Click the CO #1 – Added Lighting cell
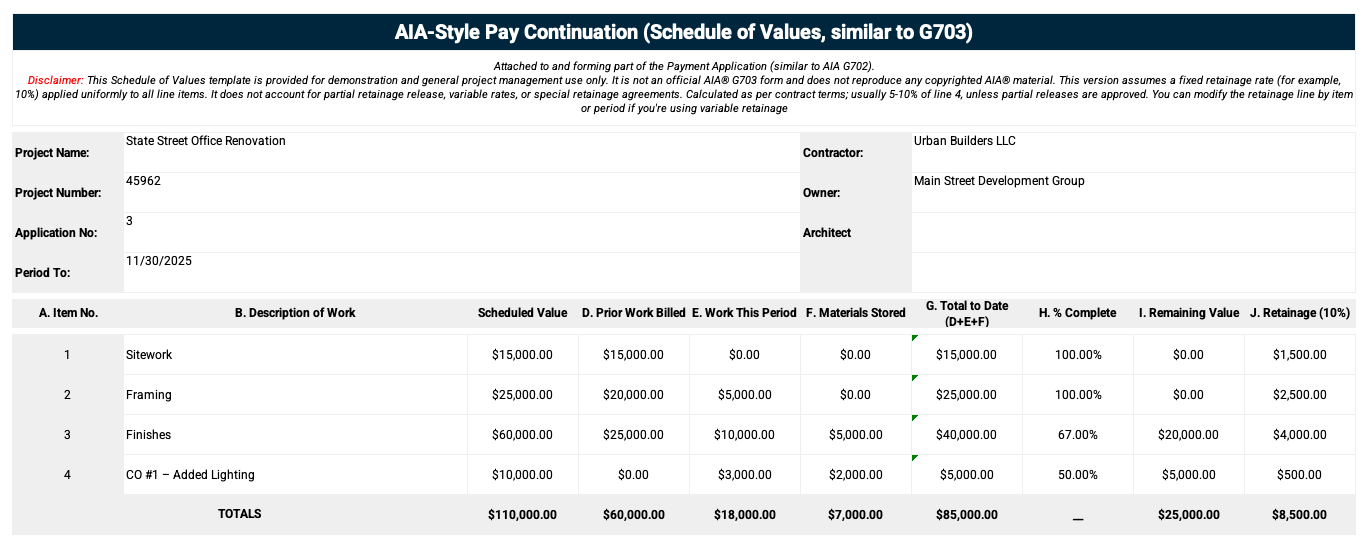Image resolution: width=1366 pixels, height=548 pixels. click(x=190, y=475)
